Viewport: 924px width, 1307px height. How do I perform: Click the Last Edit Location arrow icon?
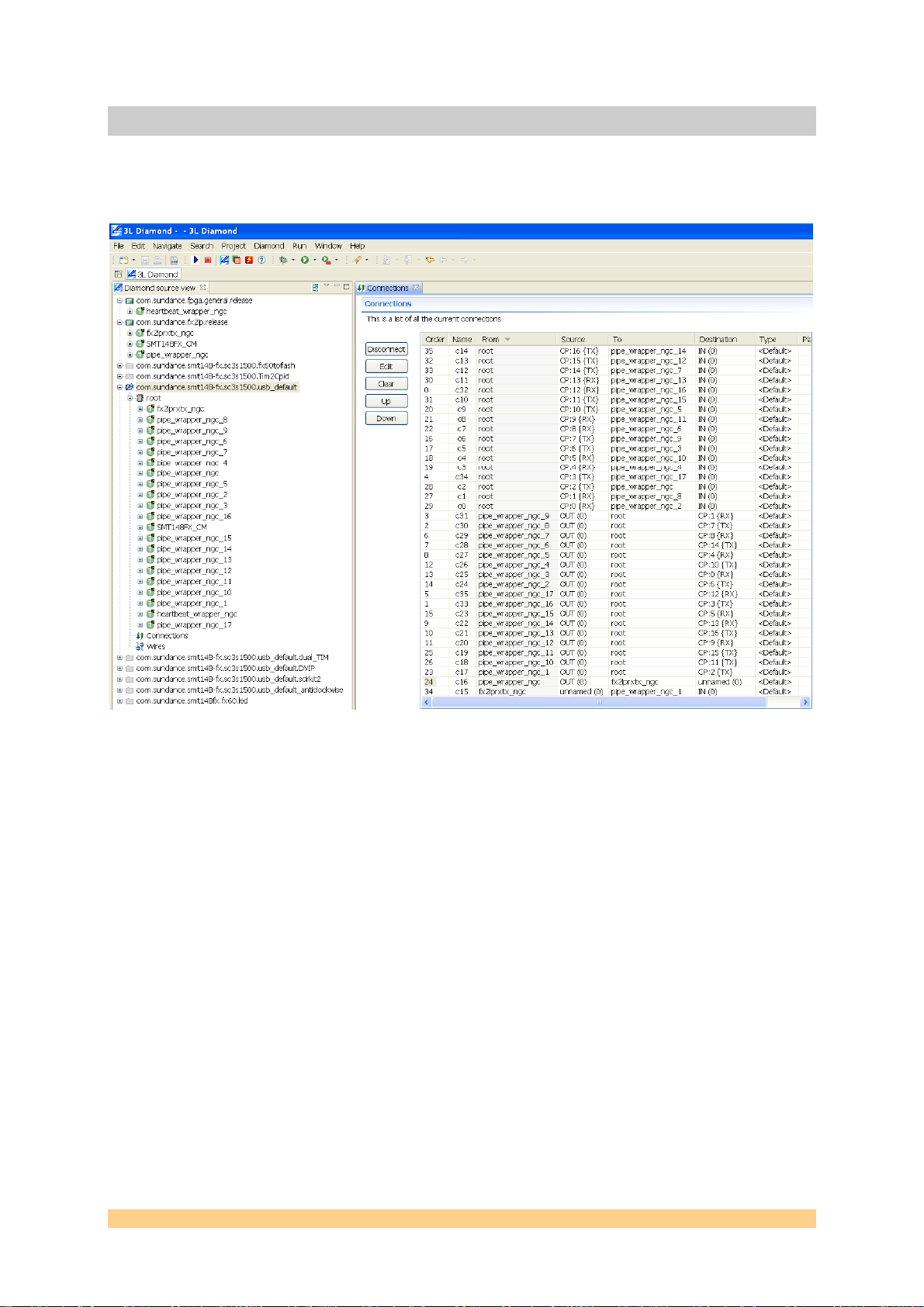(x=429, y=260)
